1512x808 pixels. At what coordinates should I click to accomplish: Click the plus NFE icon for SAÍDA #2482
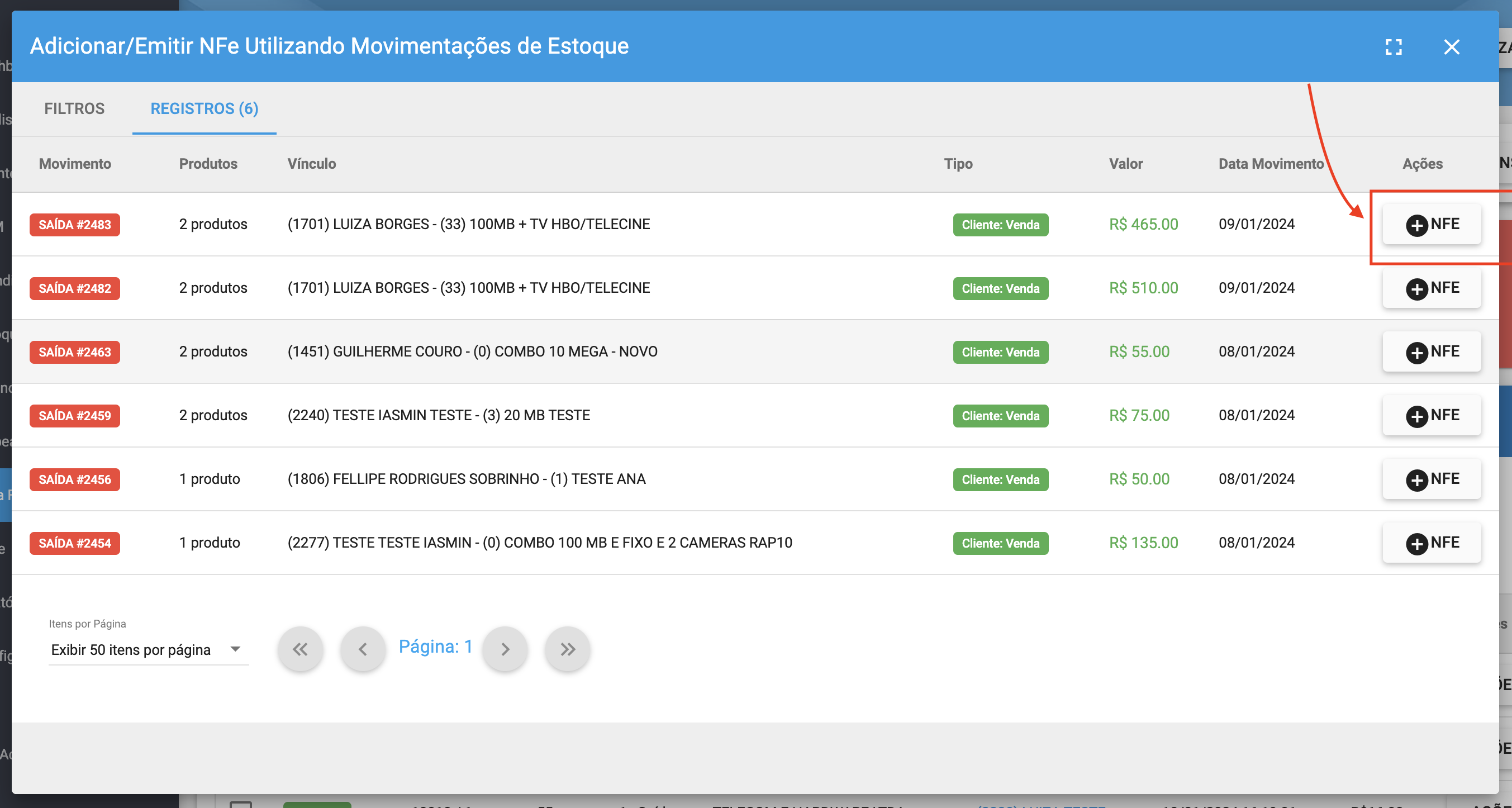1418,288
